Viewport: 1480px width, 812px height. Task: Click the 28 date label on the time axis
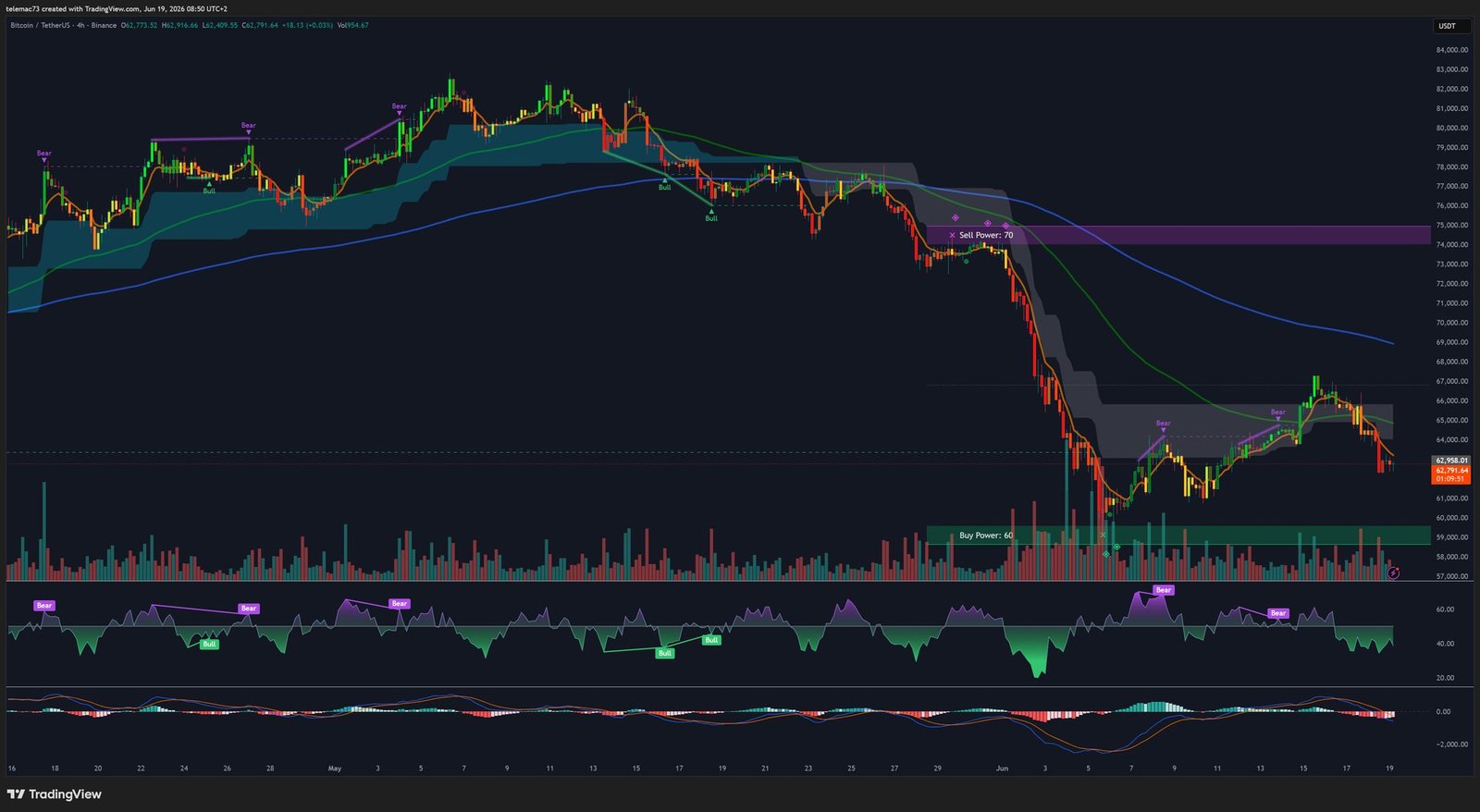click(x=270, y=769)
